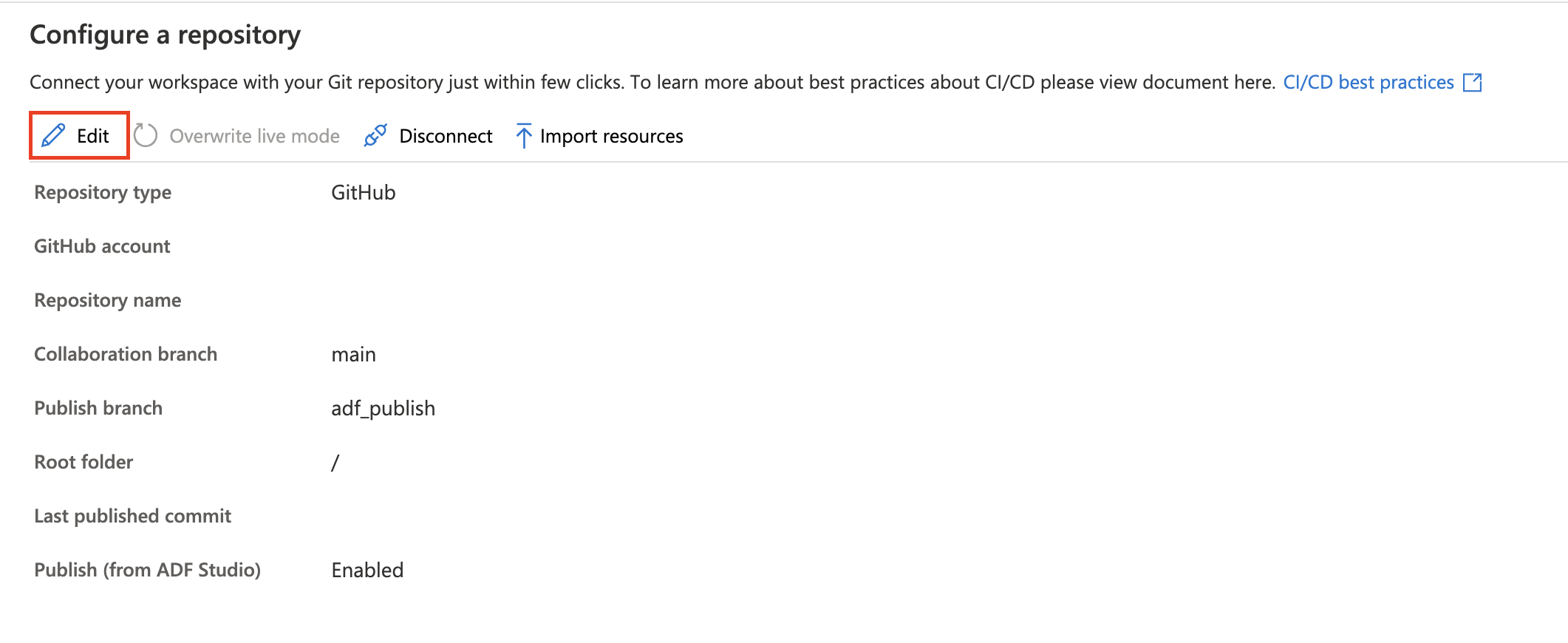Click the Last published commit label
The height and width of the screenshot is (643, 1568).
tap(133, 515)
